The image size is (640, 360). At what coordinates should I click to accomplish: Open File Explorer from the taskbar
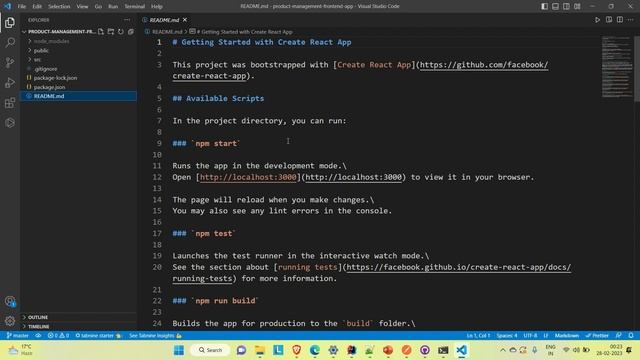pyautogui.click(x=260, y=350)
